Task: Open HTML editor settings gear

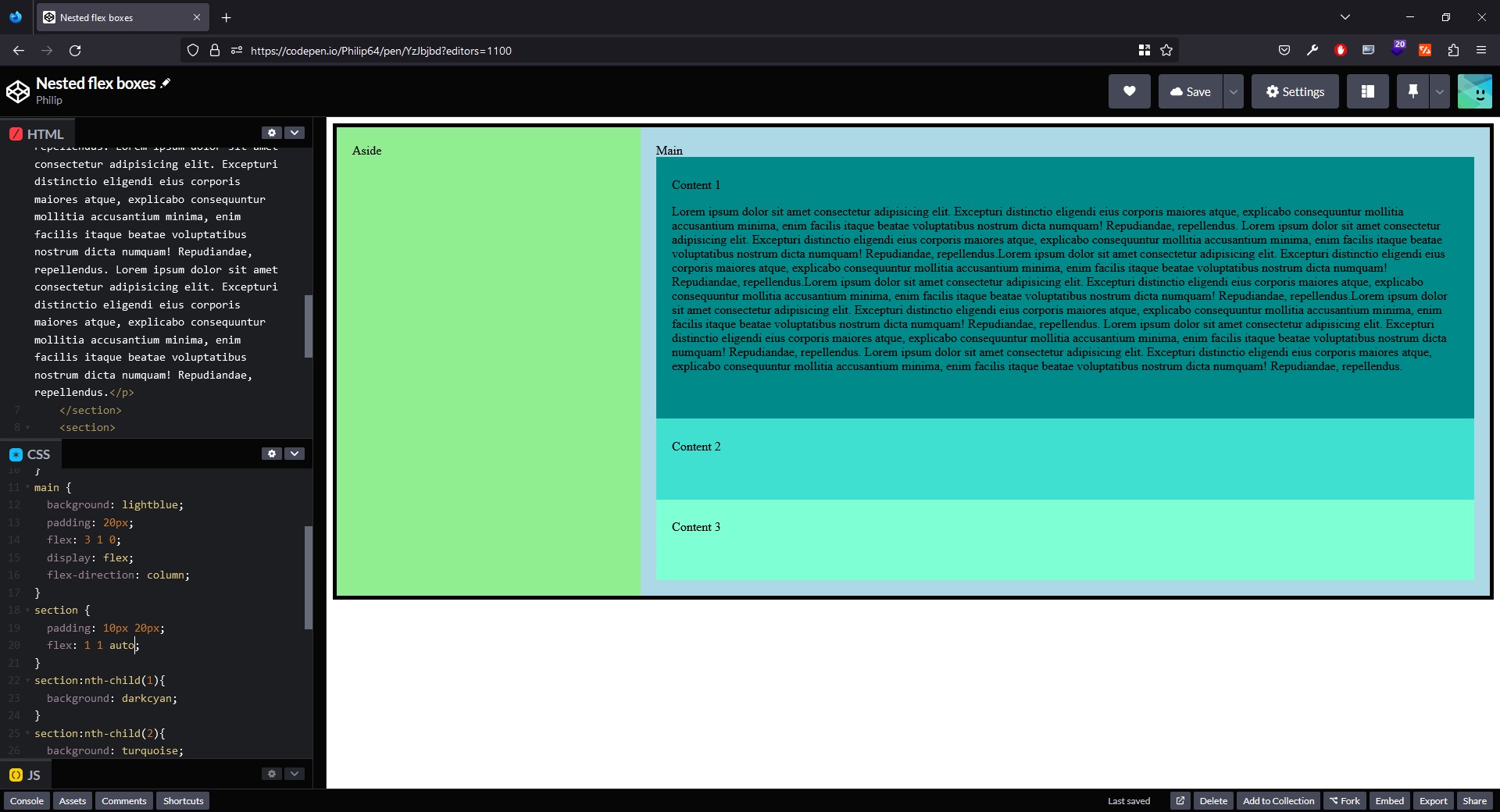Action: click(271, 133)
